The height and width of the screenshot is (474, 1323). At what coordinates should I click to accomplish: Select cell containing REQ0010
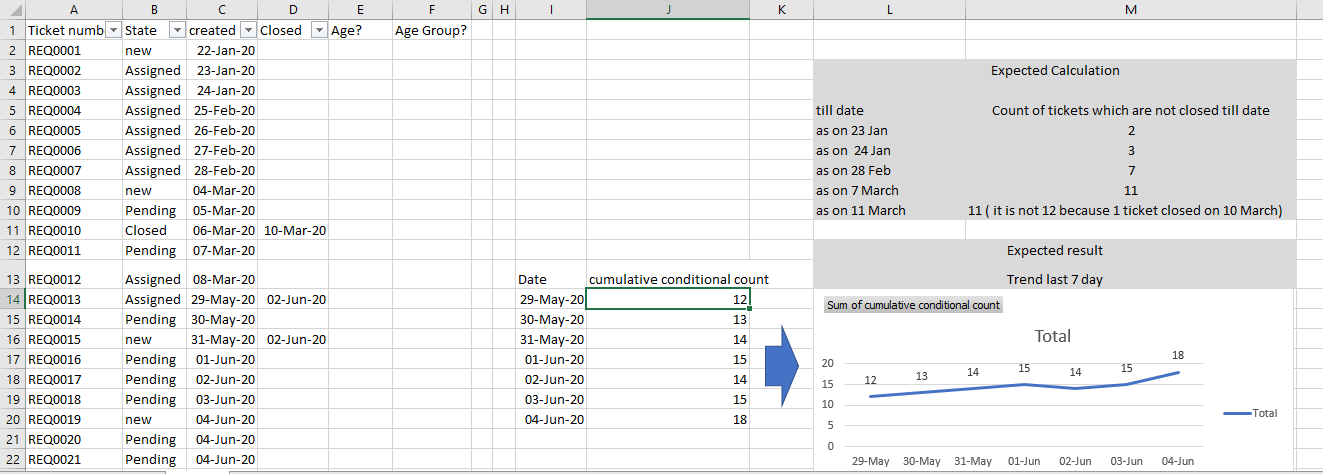pos(73,230)
